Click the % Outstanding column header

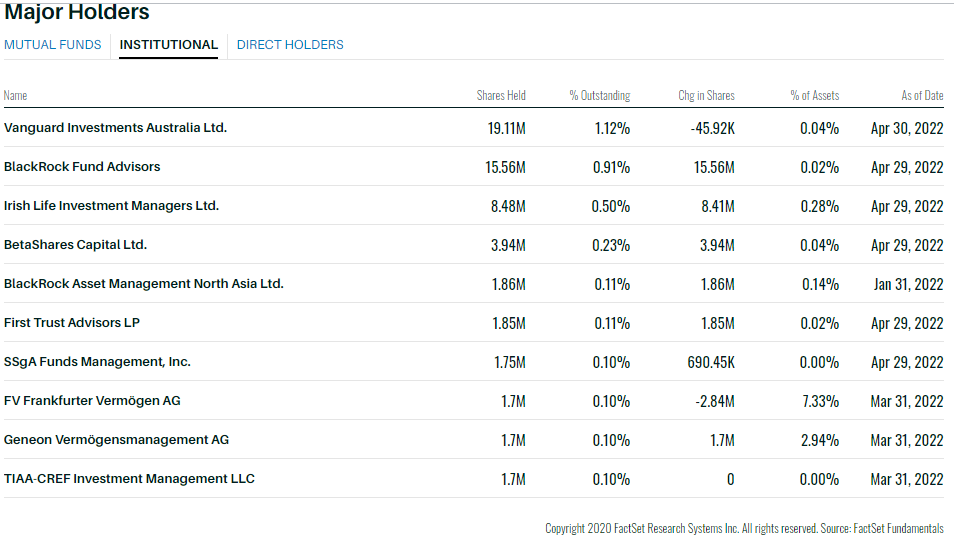tap(599, 96)
